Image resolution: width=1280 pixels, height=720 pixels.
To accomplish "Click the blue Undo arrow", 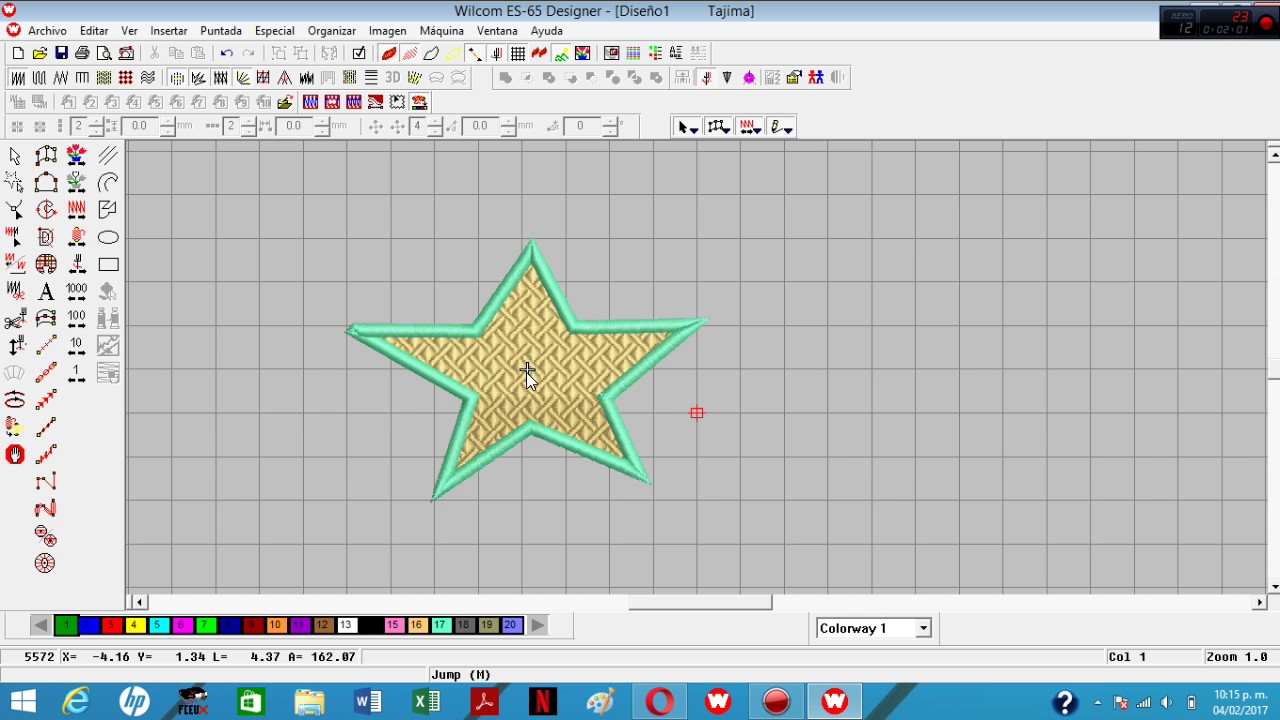I will 227,53.
